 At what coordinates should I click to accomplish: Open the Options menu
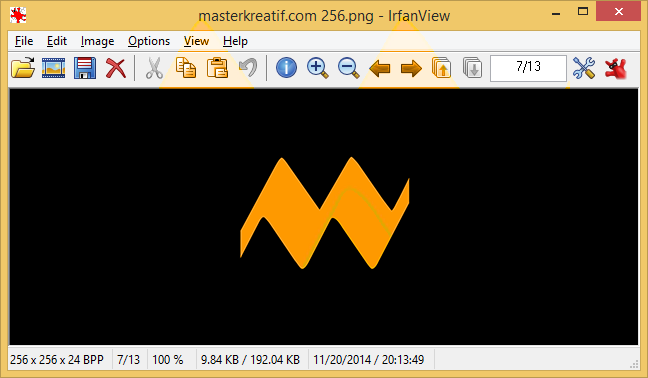(149, 41)
